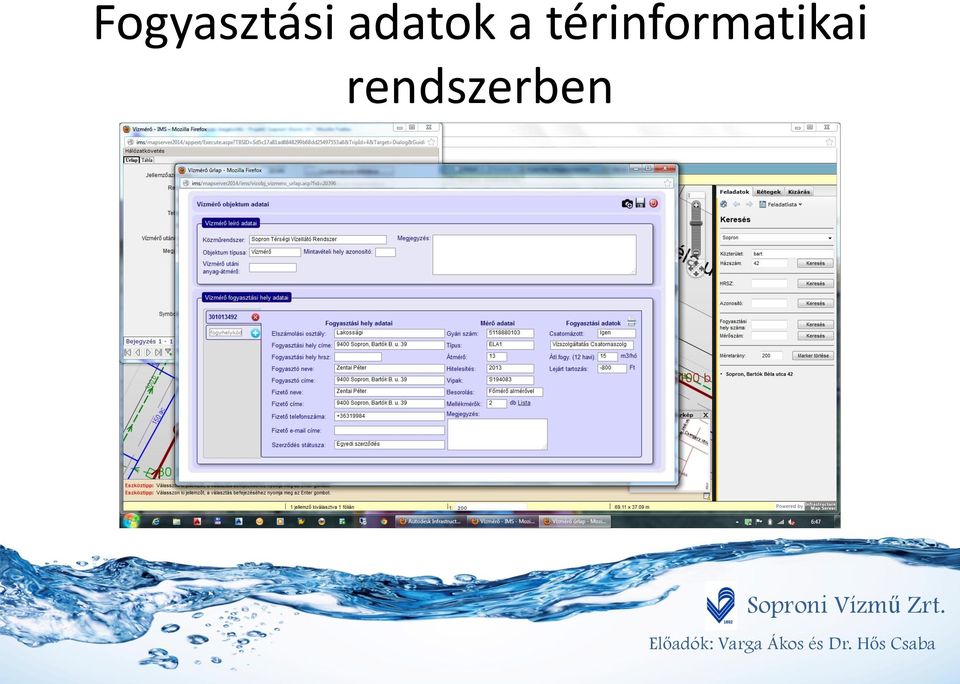Image resolution: width=960 pixels, height=684 pixels.
Task: Click the Objektum típusa field
Action: (275, 252)
